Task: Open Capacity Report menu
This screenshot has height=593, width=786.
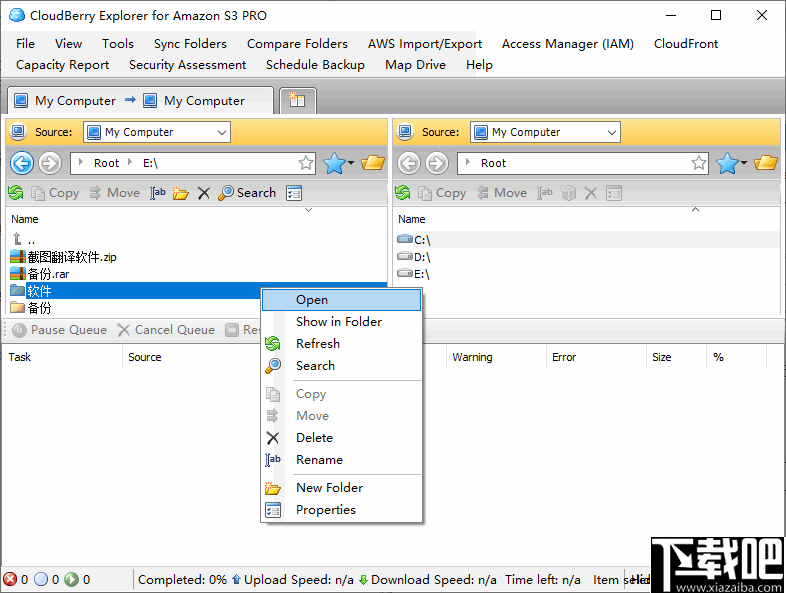Action: (62, 65)
